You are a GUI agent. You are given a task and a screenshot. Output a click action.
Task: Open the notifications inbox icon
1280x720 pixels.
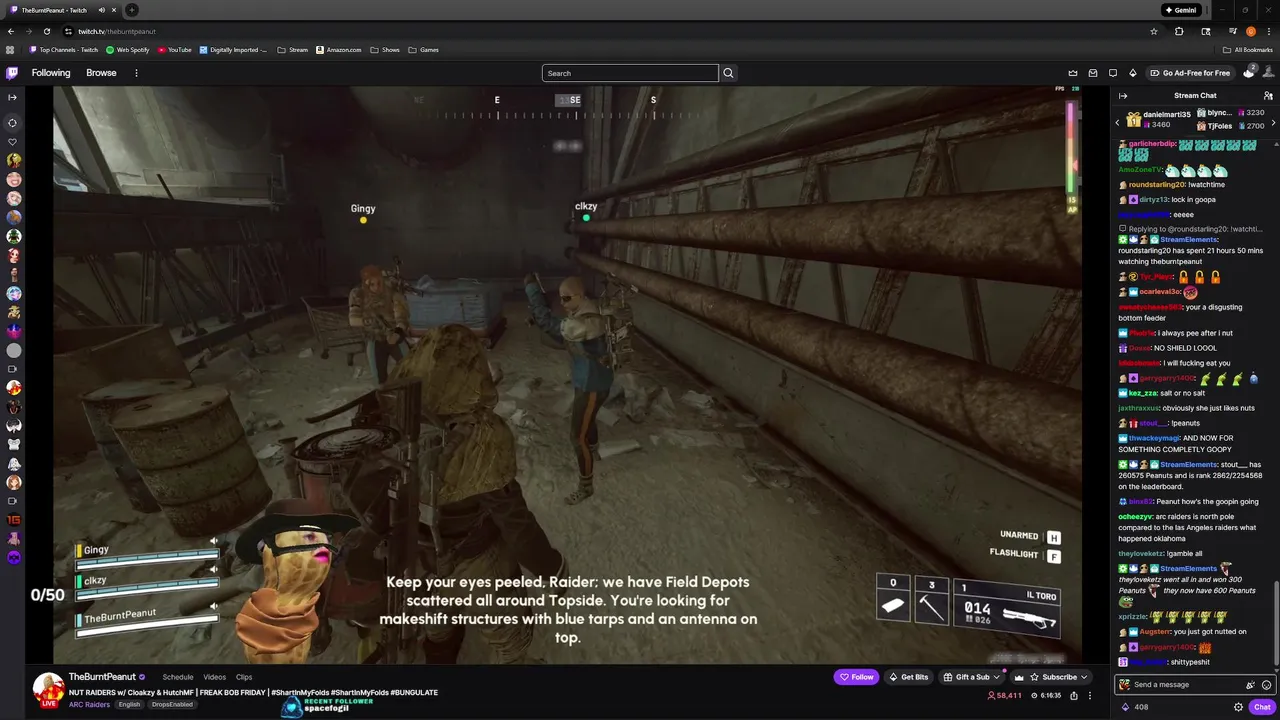click(1093, 73)
